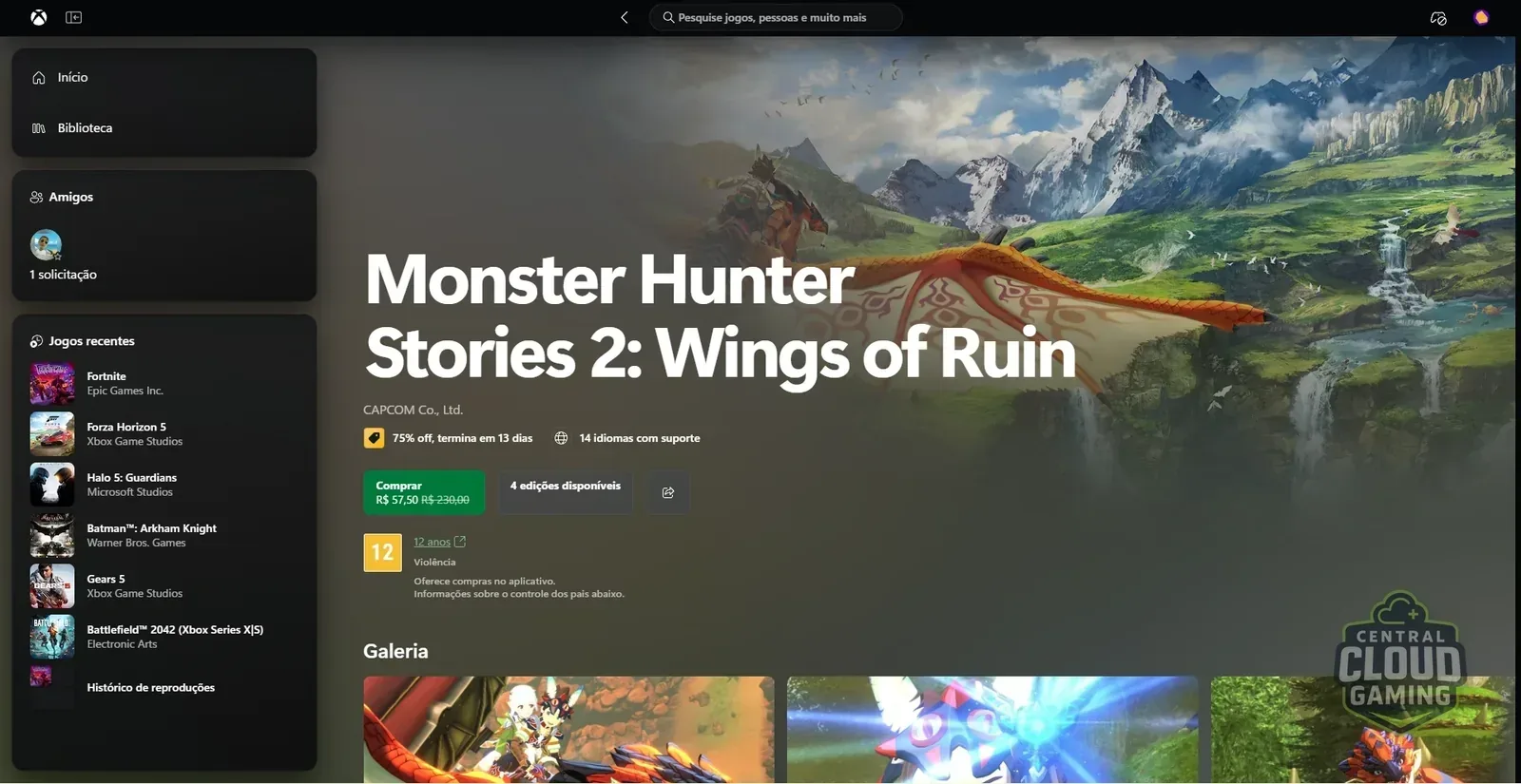Click the Fortnite game cover icon
This screenshot has width=1521, height=784.
point(52,383)
